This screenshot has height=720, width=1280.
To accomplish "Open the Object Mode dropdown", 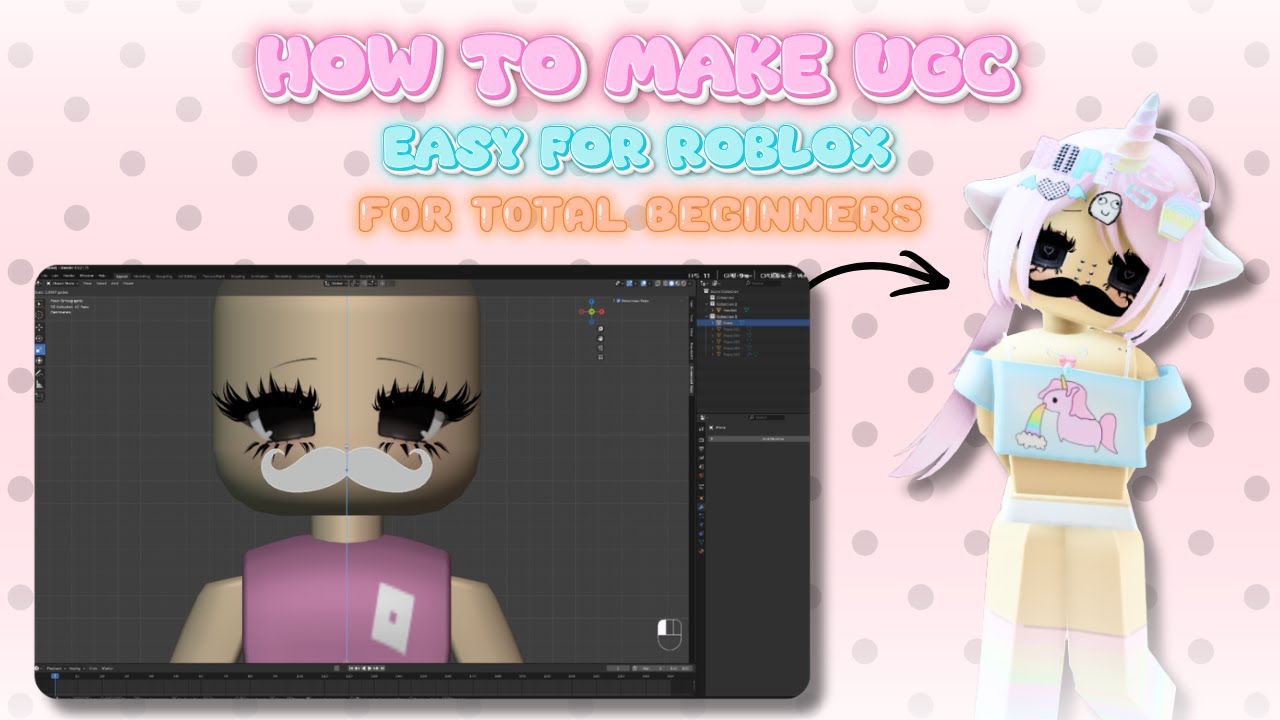I will [x=62, y=284].
